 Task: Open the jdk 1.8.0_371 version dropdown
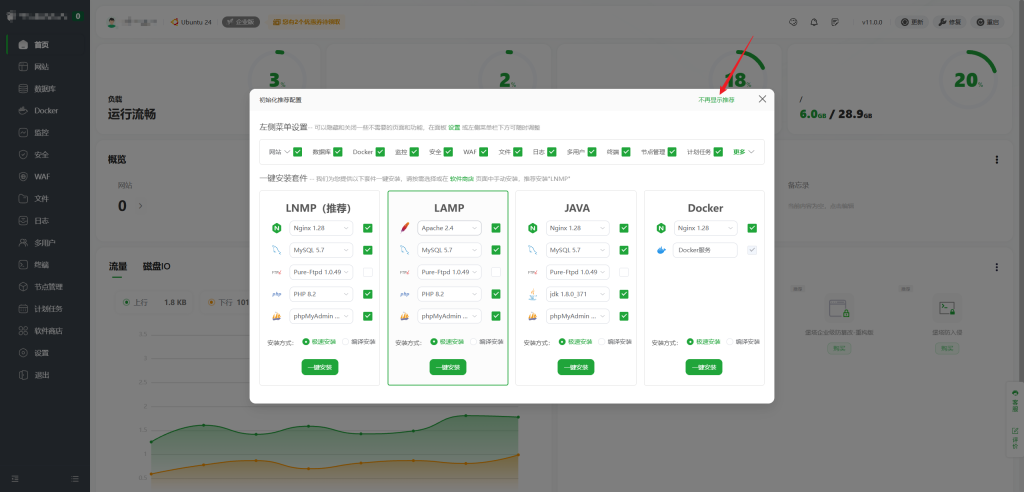pyautogui.click(x=577, y=294)
